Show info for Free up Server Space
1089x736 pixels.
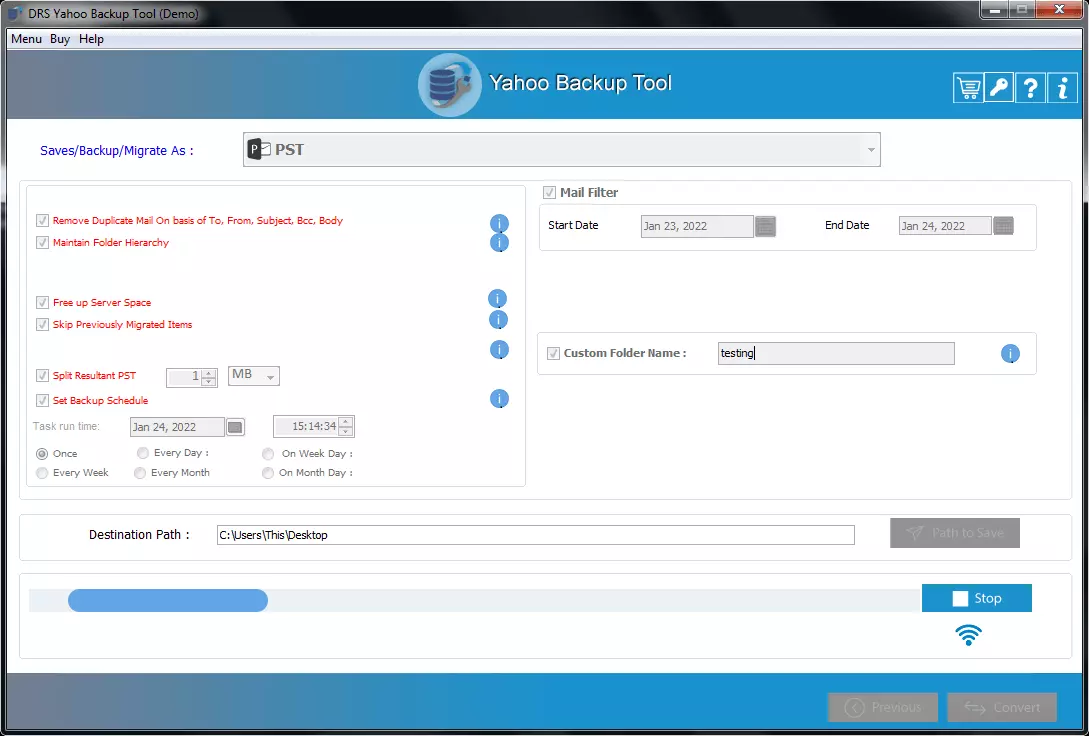point(497,299)
